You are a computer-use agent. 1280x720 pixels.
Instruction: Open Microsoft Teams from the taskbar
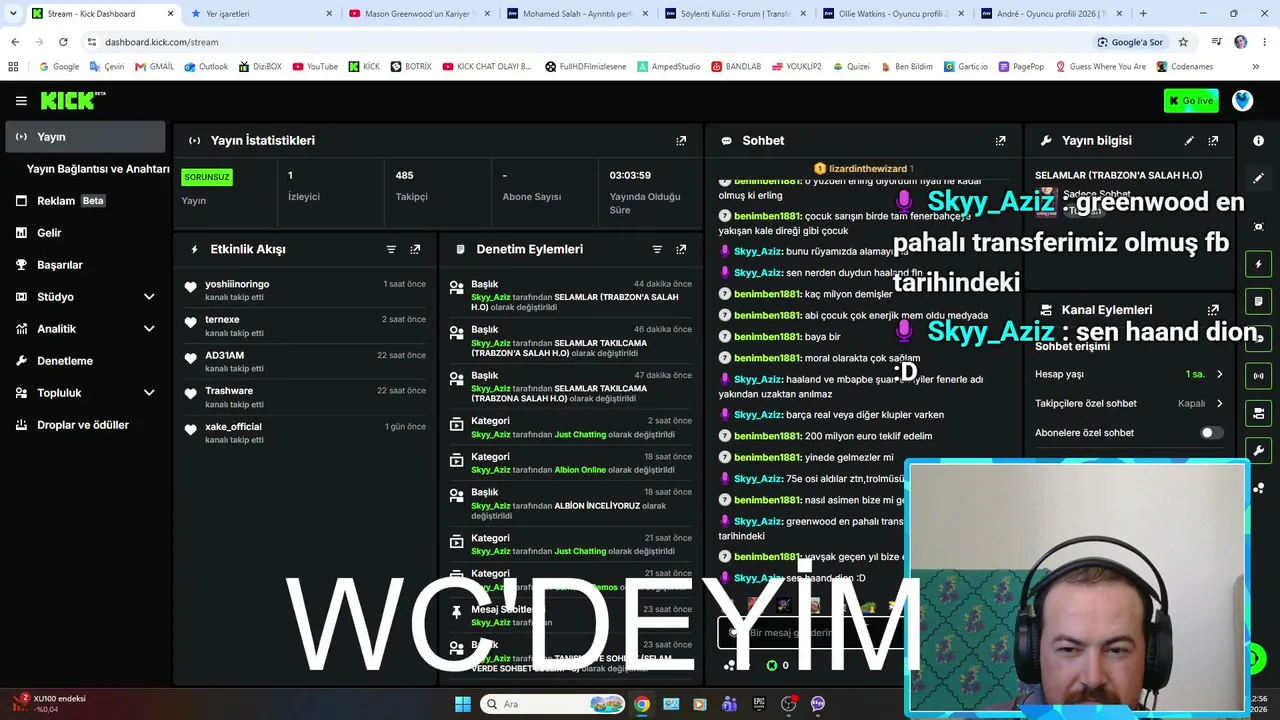pos(730,704)
